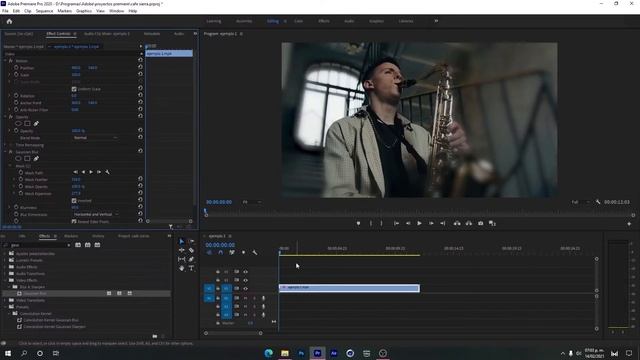
Task: Click Add Marker in Program Monitor
Action: [x=358, y=223]
